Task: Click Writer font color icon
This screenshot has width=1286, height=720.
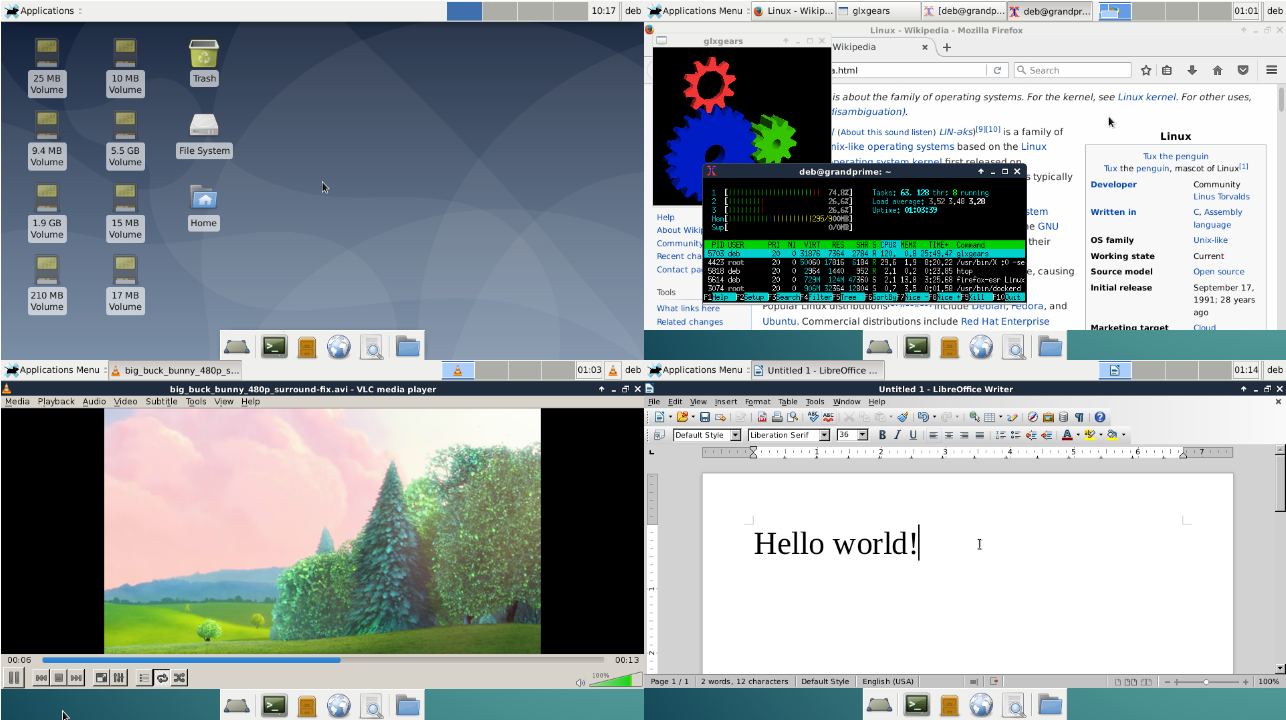Action: [1067, 435]
